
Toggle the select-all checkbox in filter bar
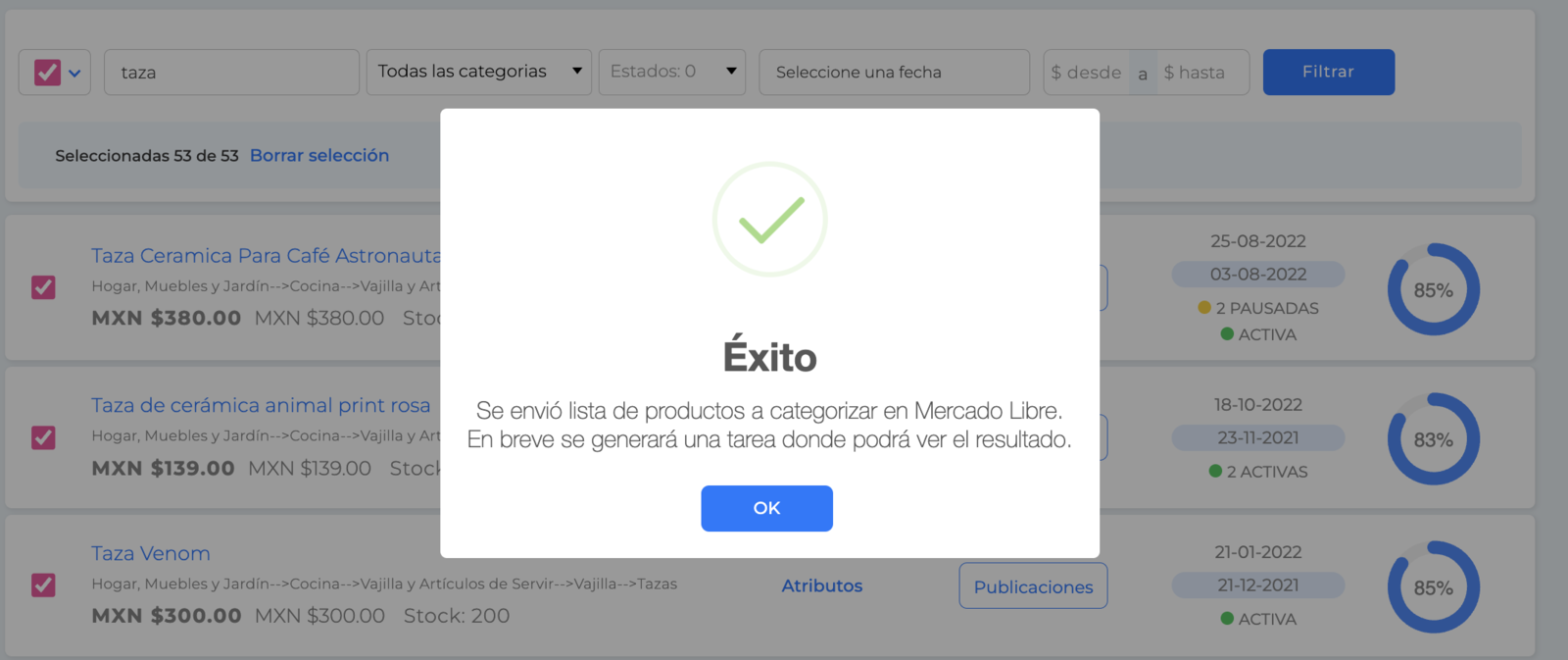(47, 73)
